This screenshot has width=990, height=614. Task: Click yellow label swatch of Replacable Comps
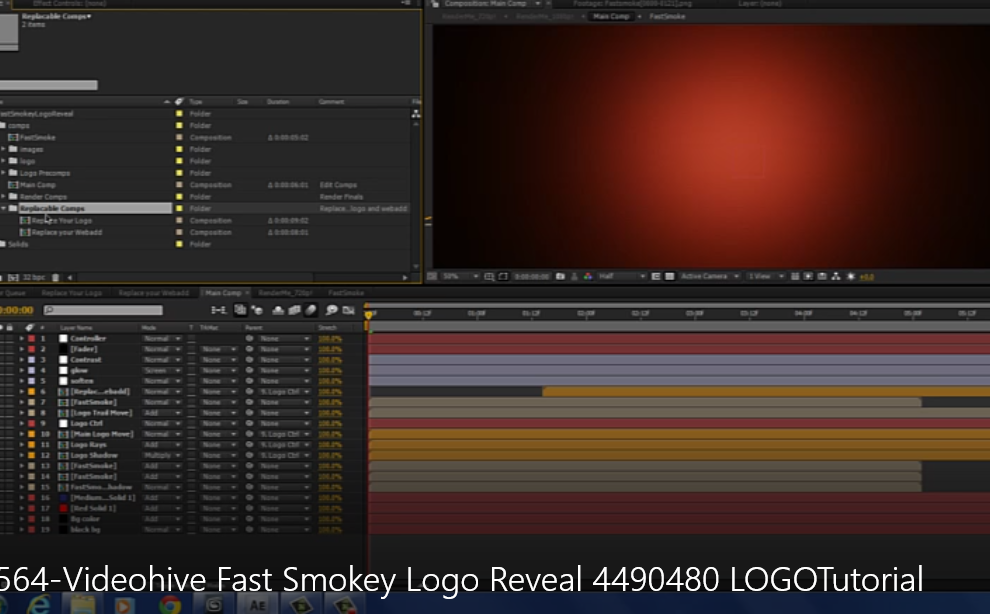179,208
